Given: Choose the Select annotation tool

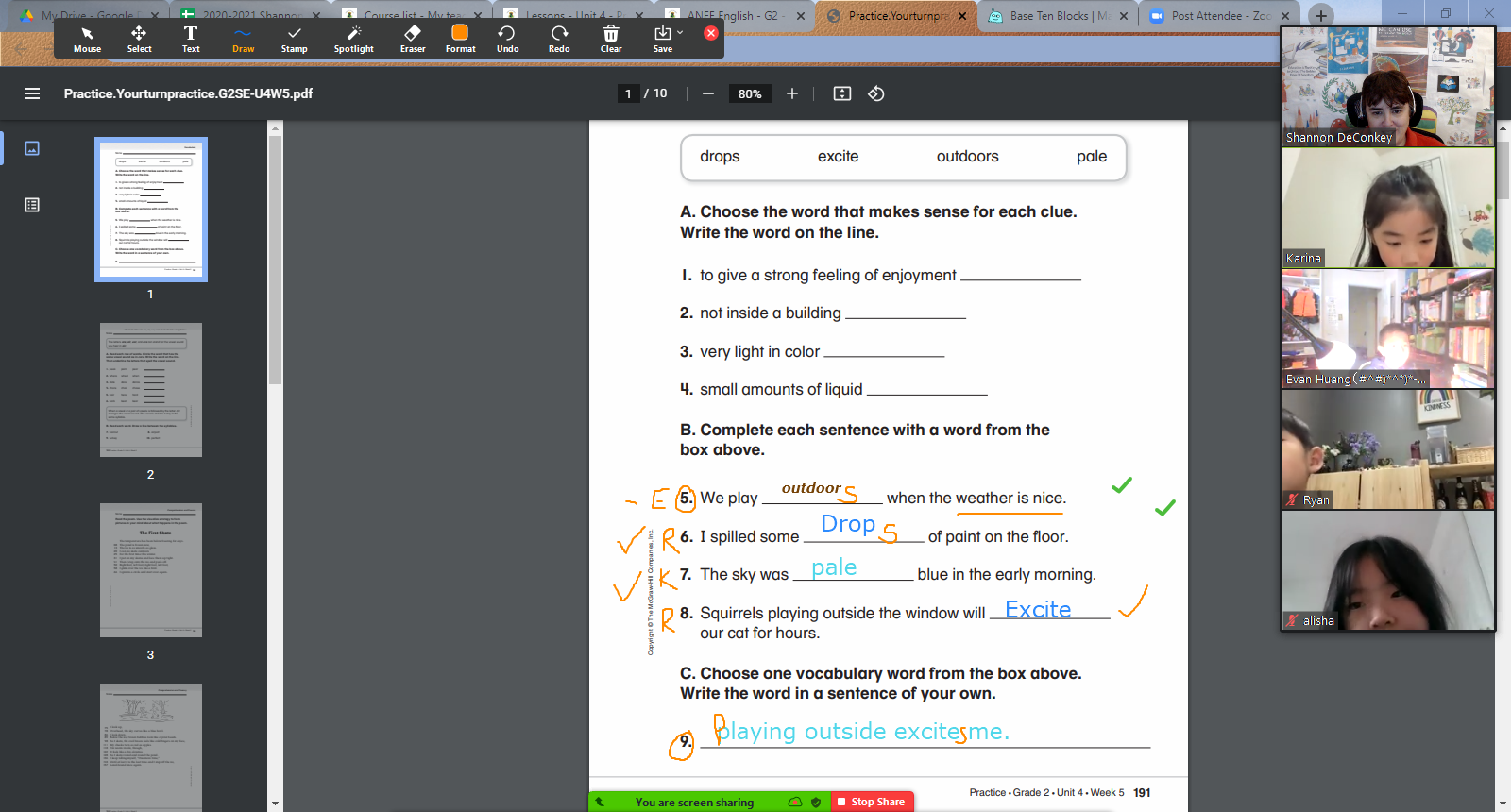Looking at the screenshot, I should point(139,40).
